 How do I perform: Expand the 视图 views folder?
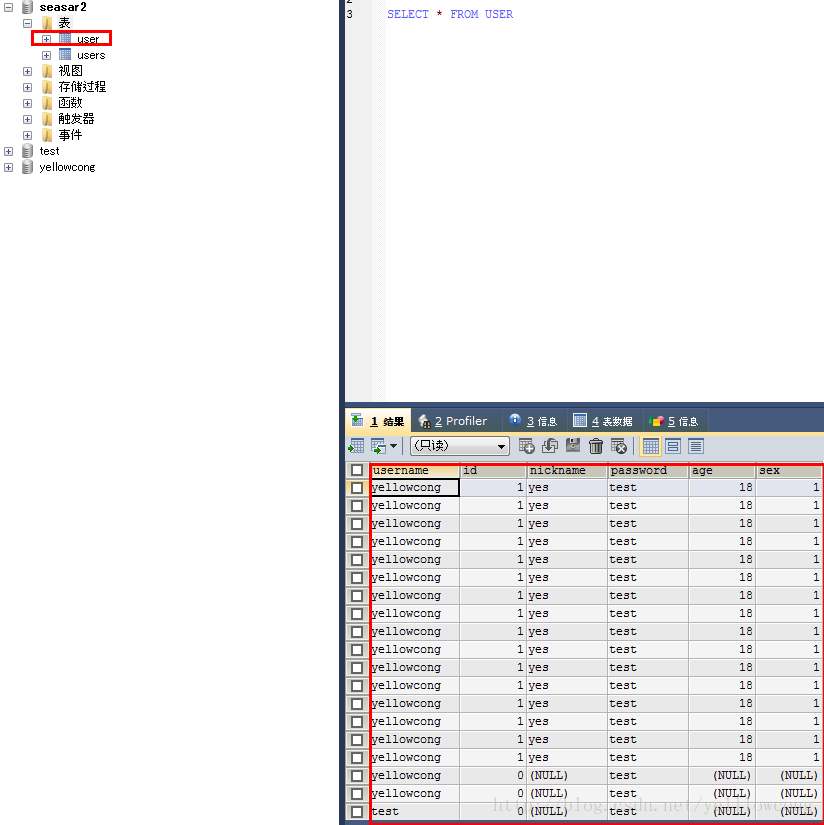point(27,71)
